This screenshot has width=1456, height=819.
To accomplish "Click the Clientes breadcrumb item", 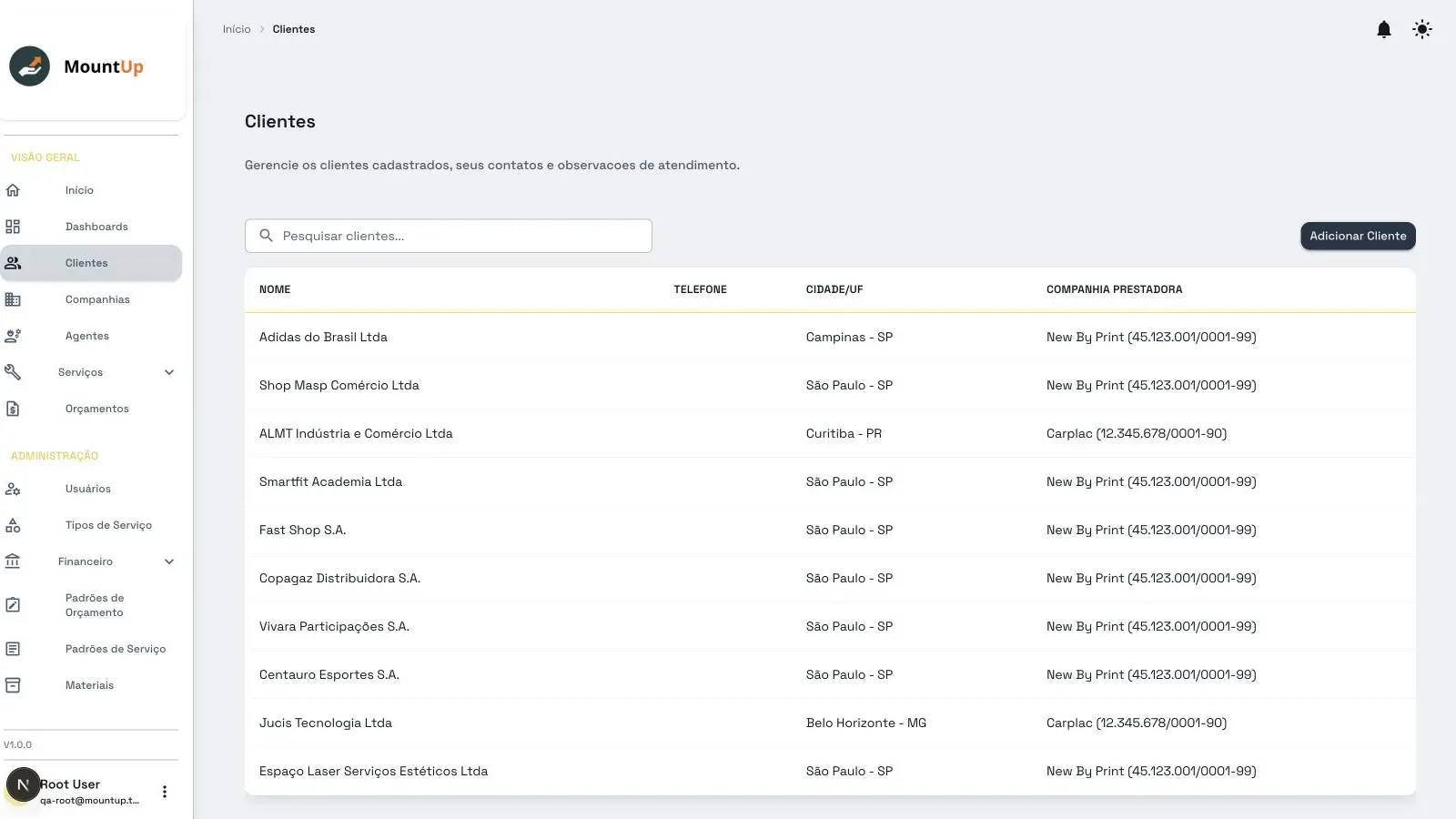I will [294, 29].
